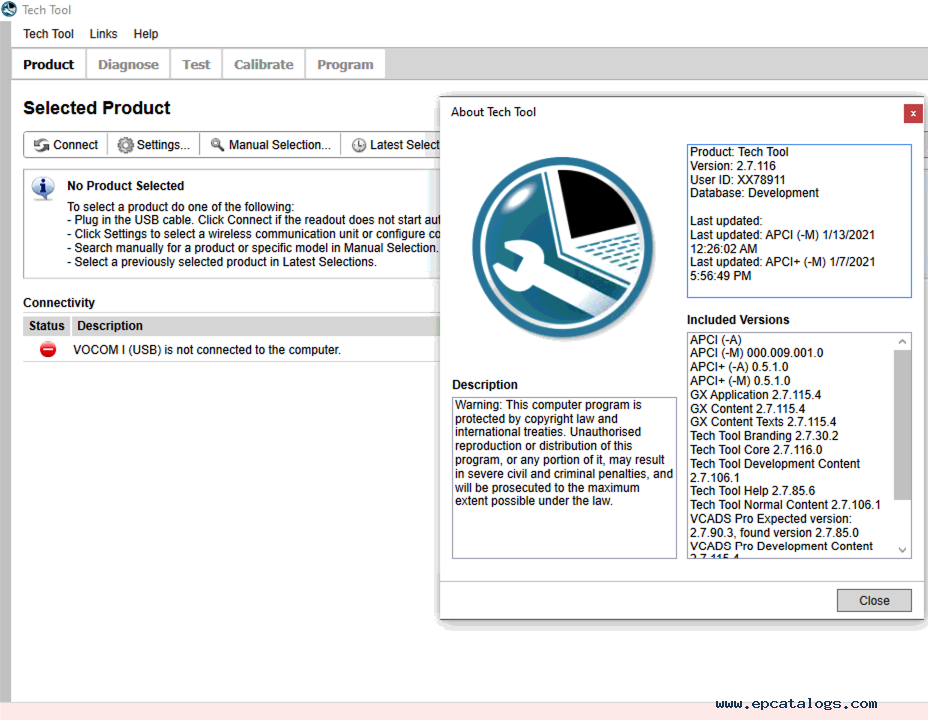This screenshot has height=720, width=928.
Task: Switch to the Calibrate tab
Action: pyautogui.click(x=263, y=64)
